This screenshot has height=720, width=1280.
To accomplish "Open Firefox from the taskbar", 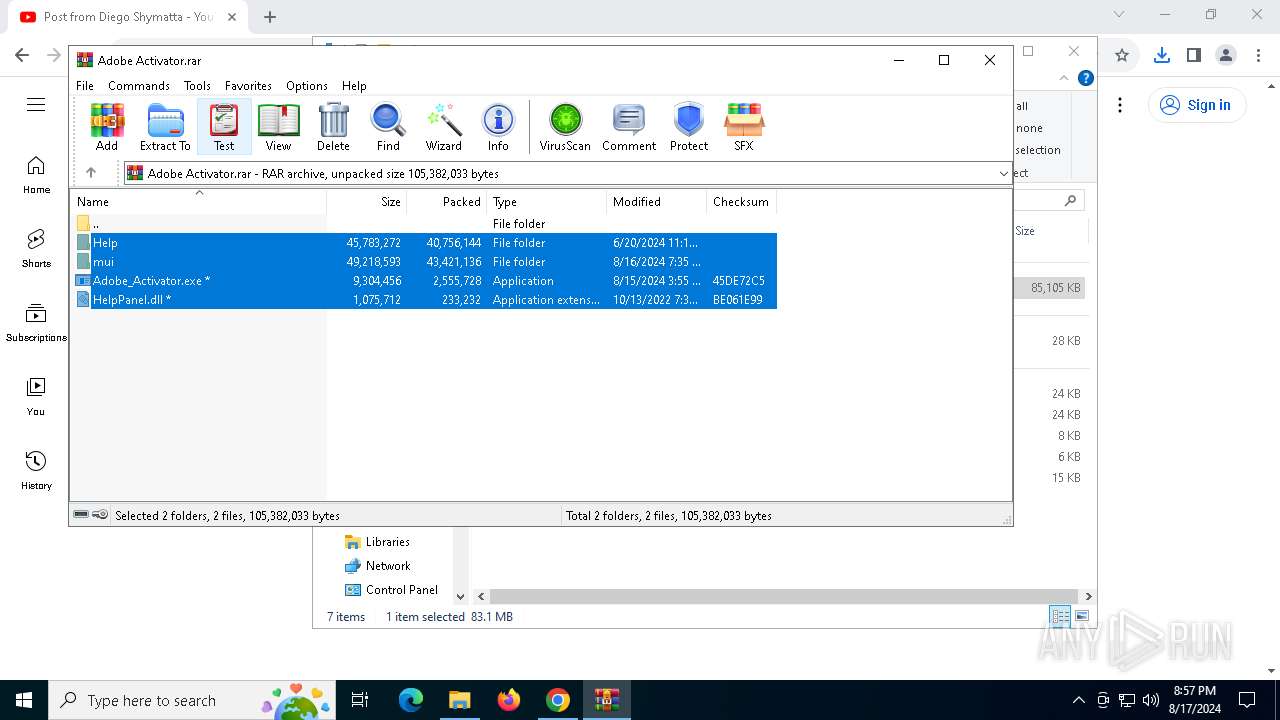I will click(x=509, y=700).
